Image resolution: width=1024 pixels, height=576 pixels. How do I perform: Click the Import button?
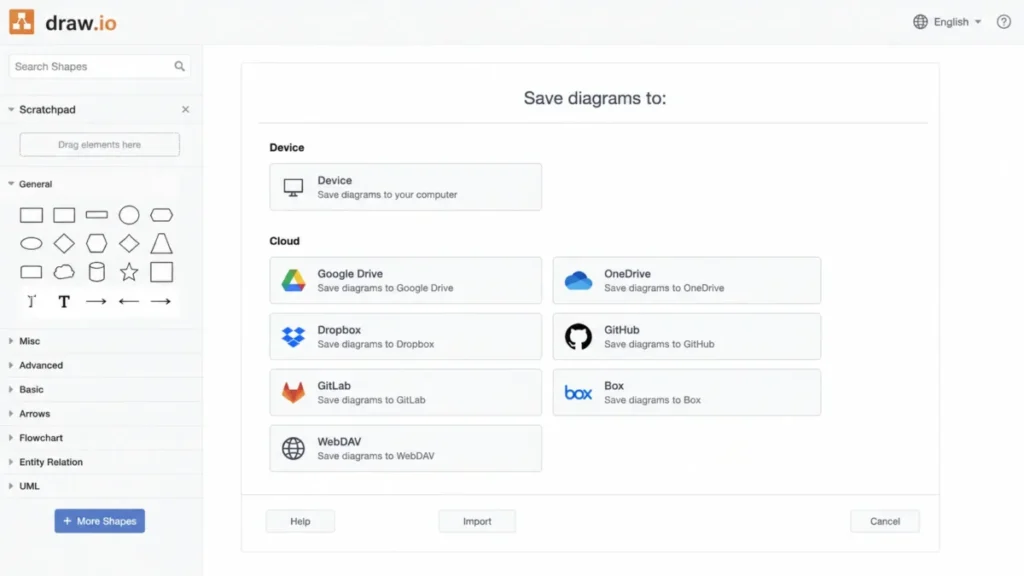tap(477, 521)
